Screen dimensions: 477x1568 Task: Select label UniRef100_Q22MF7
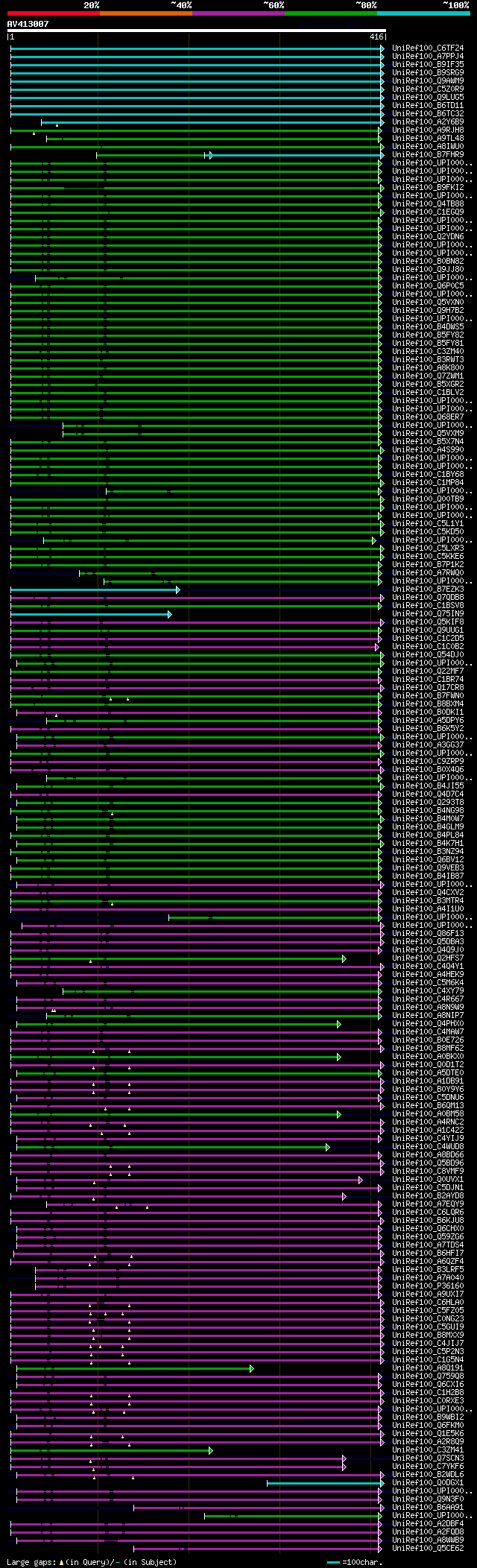click(x=428, y=671)
